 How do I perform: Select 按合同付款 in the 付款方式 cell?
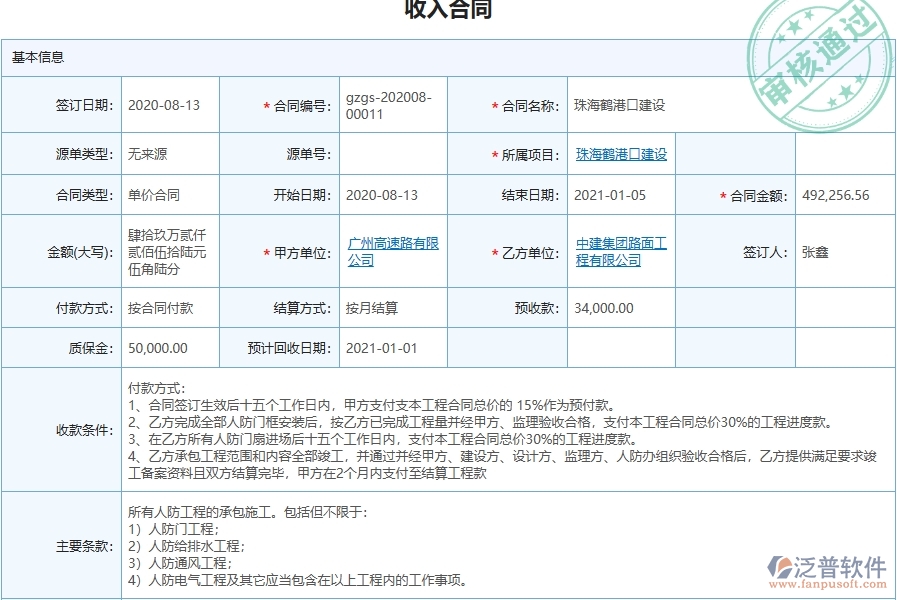160,308
